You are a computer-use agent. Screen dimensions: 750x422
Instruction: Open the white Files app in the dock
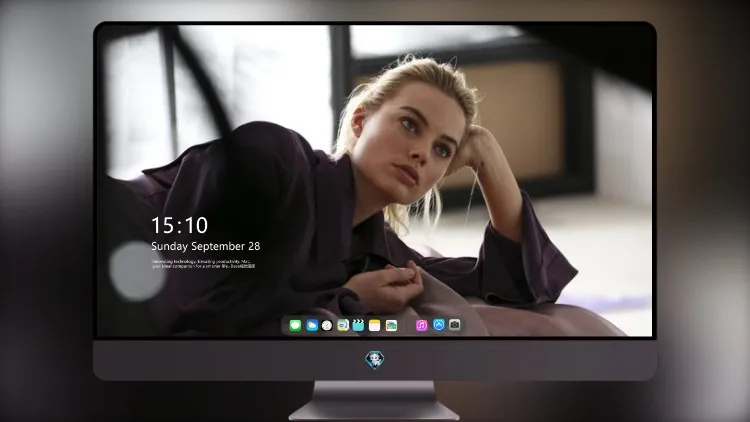pos(391,326)
